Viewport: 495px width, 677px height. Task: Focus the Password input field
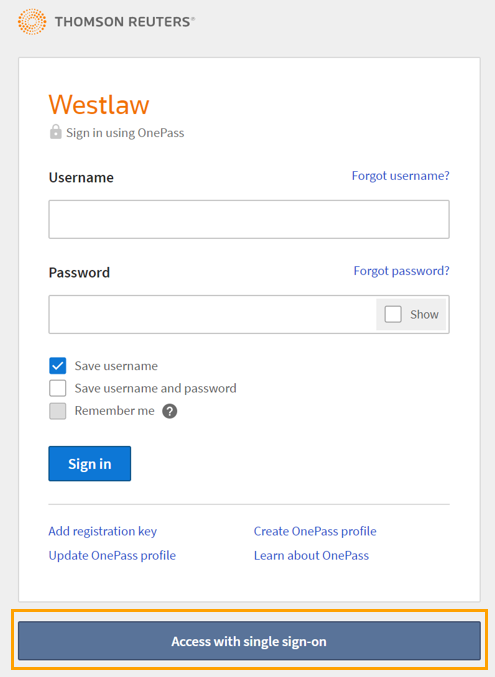pos(212,314)
